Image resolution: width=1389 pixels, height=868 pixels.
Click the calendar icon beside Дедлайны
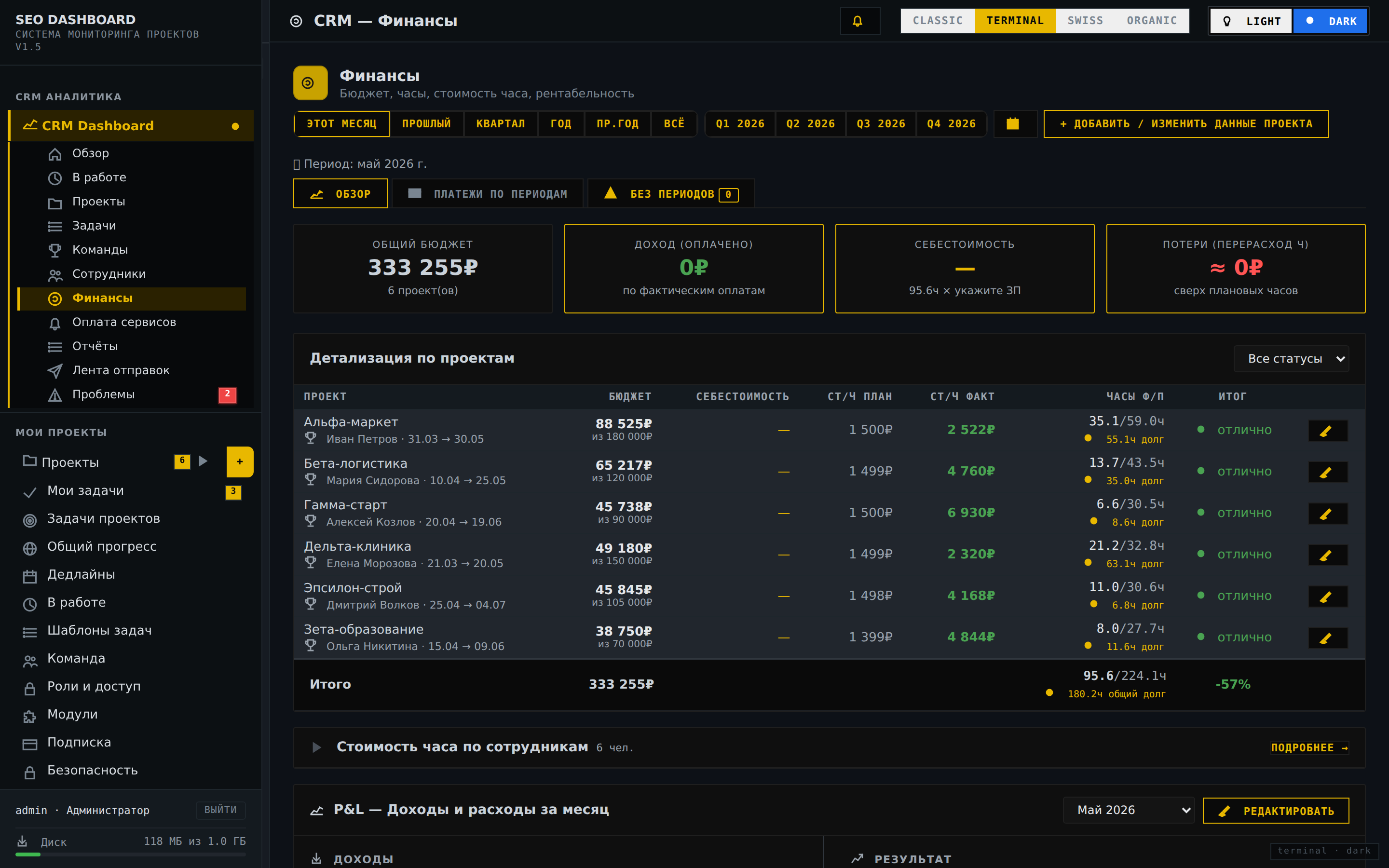(x=30, y=576)
